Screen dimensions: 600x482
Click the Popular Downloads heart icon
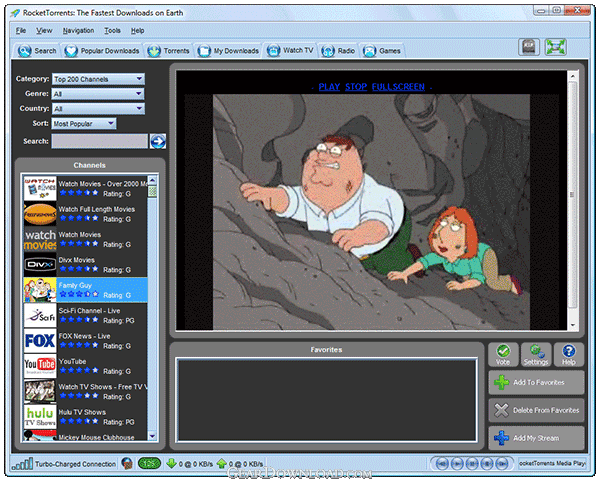pyautogui.click(x=71, y=51)
